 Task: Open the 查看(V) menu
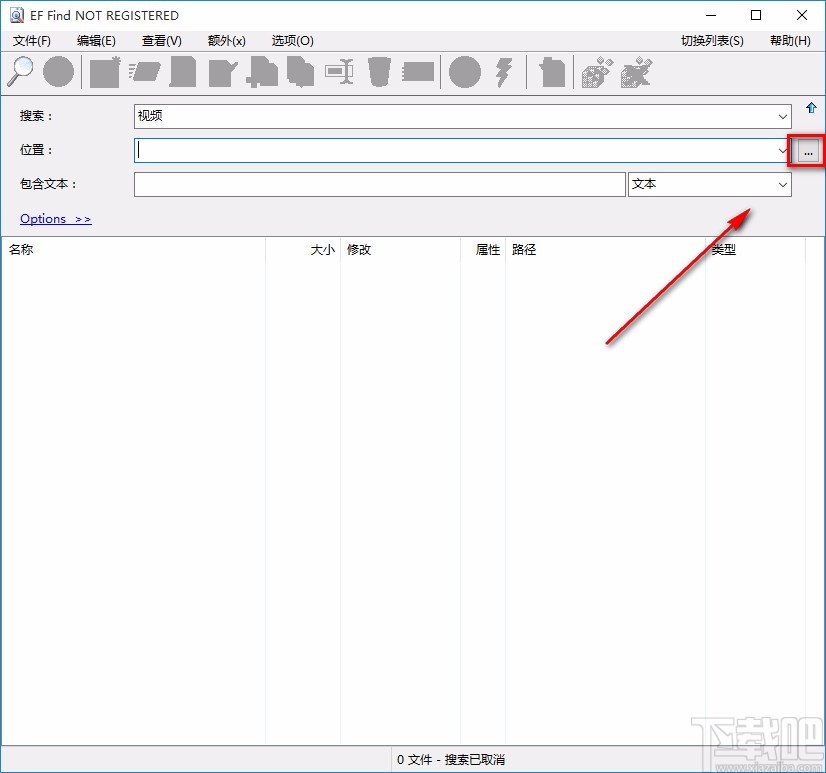click(x=162, y=41)
